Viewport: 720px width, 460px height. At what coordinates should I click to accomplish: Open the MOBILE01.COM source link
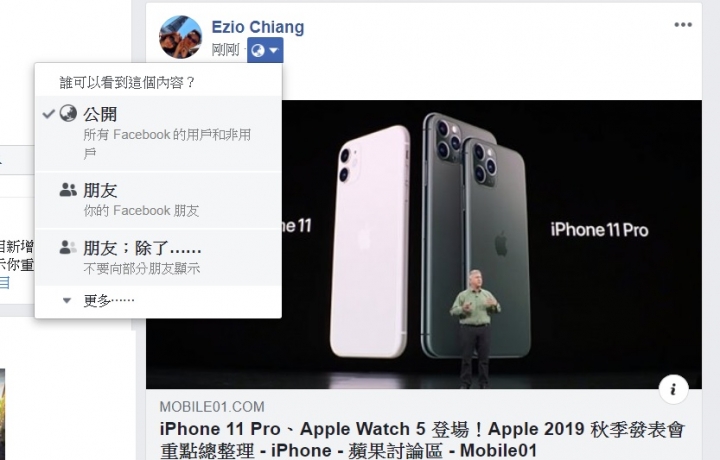pyautogui.click(x=212, y=407)
